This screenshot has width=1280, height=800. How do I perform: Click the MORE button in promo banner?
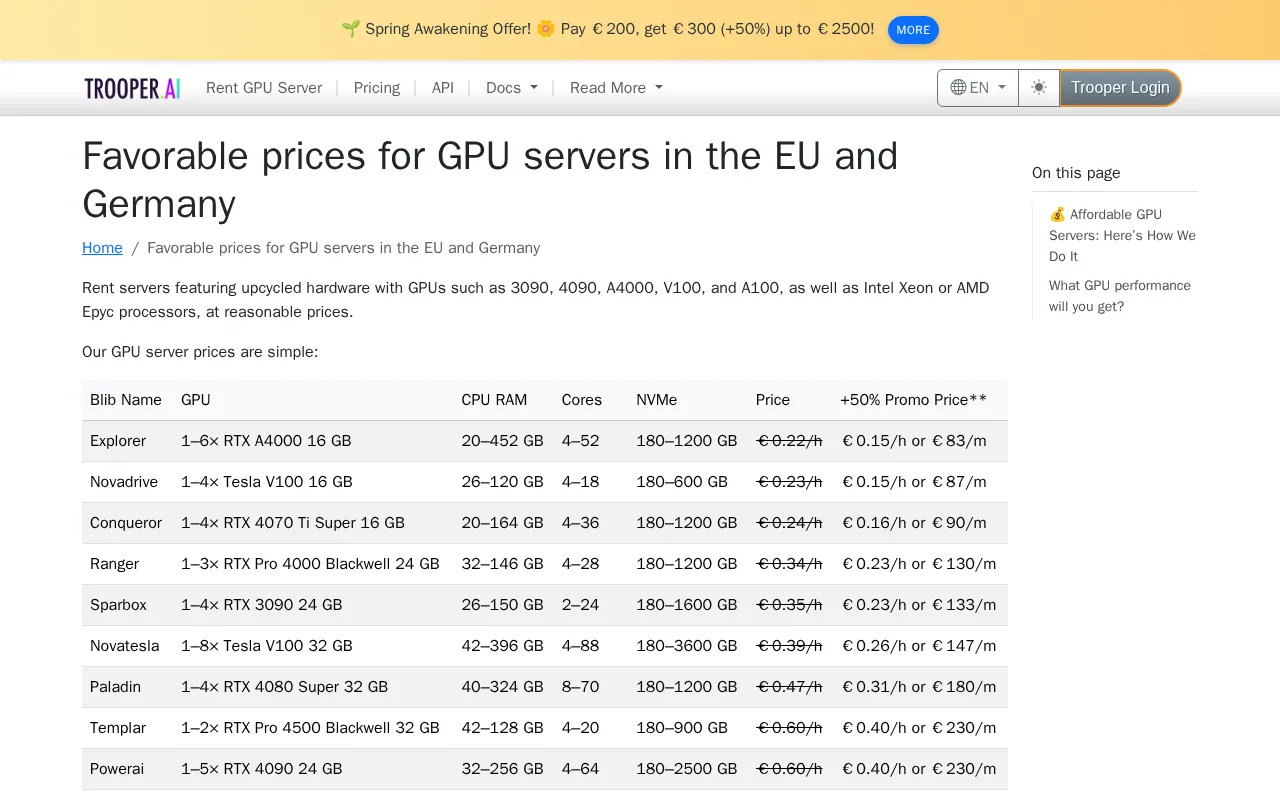[x=913, y=30]
